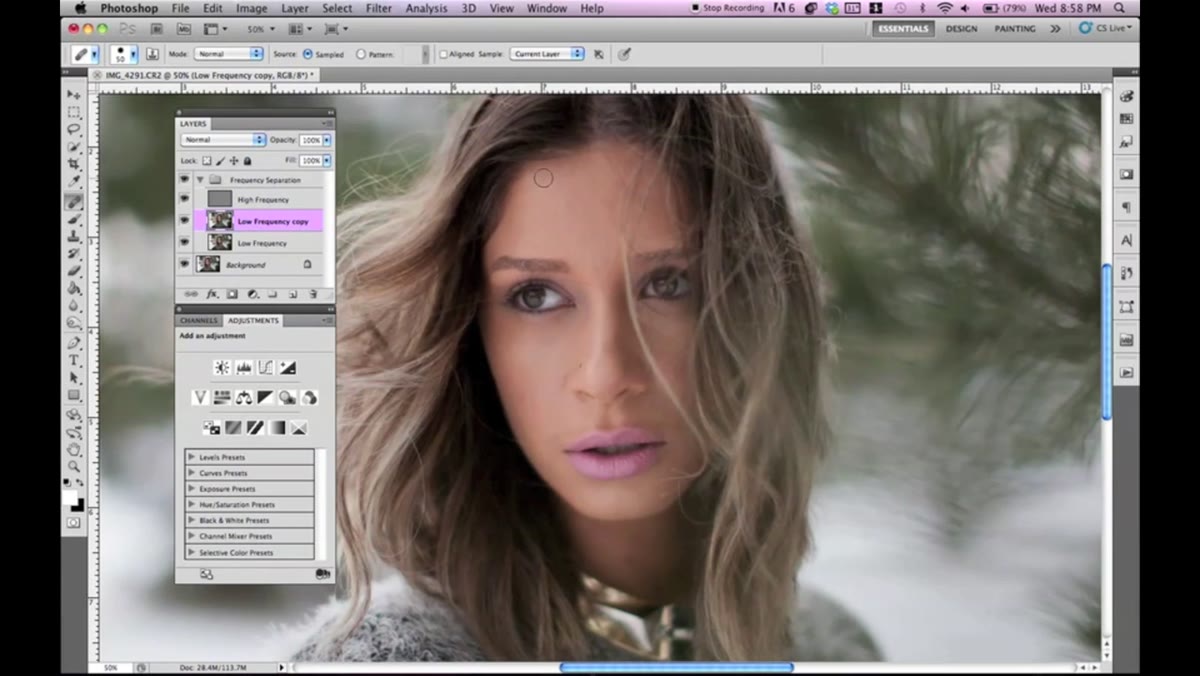Image resolution: width=1200 pixels, height=676 pixels.
Task: Select the Adjustments tab
Action: pyautogui.click(x=253, y=320)
